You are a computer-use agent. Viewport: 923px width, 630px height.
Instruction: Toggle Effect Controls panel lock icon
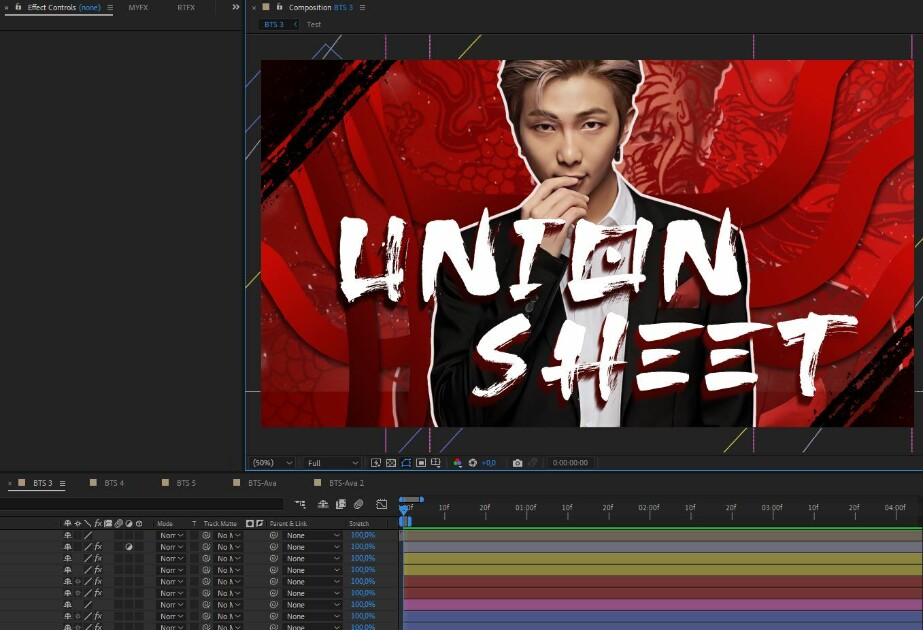tap(18, 7)
